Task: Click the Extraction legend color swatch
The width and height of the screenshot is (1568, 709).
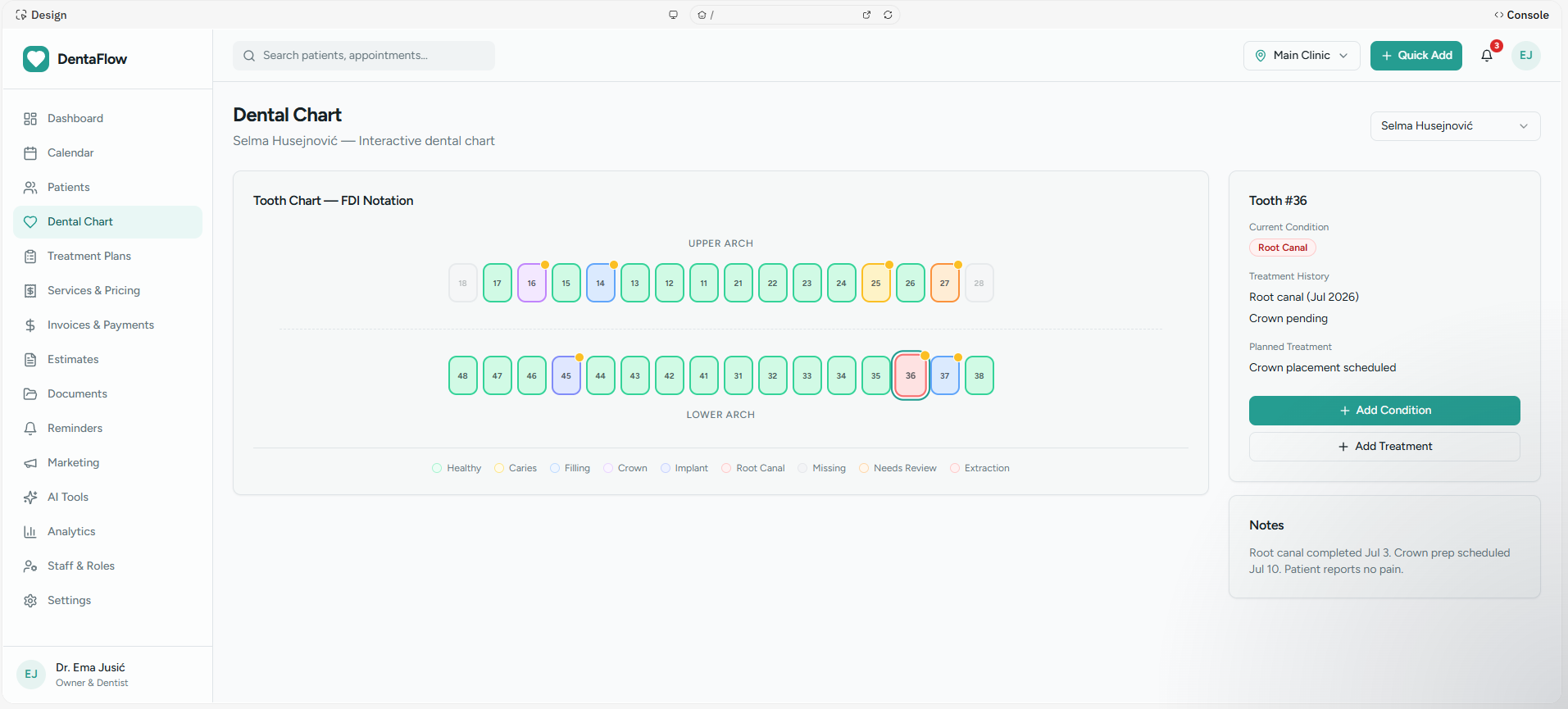Action: [x=955, y=468]
